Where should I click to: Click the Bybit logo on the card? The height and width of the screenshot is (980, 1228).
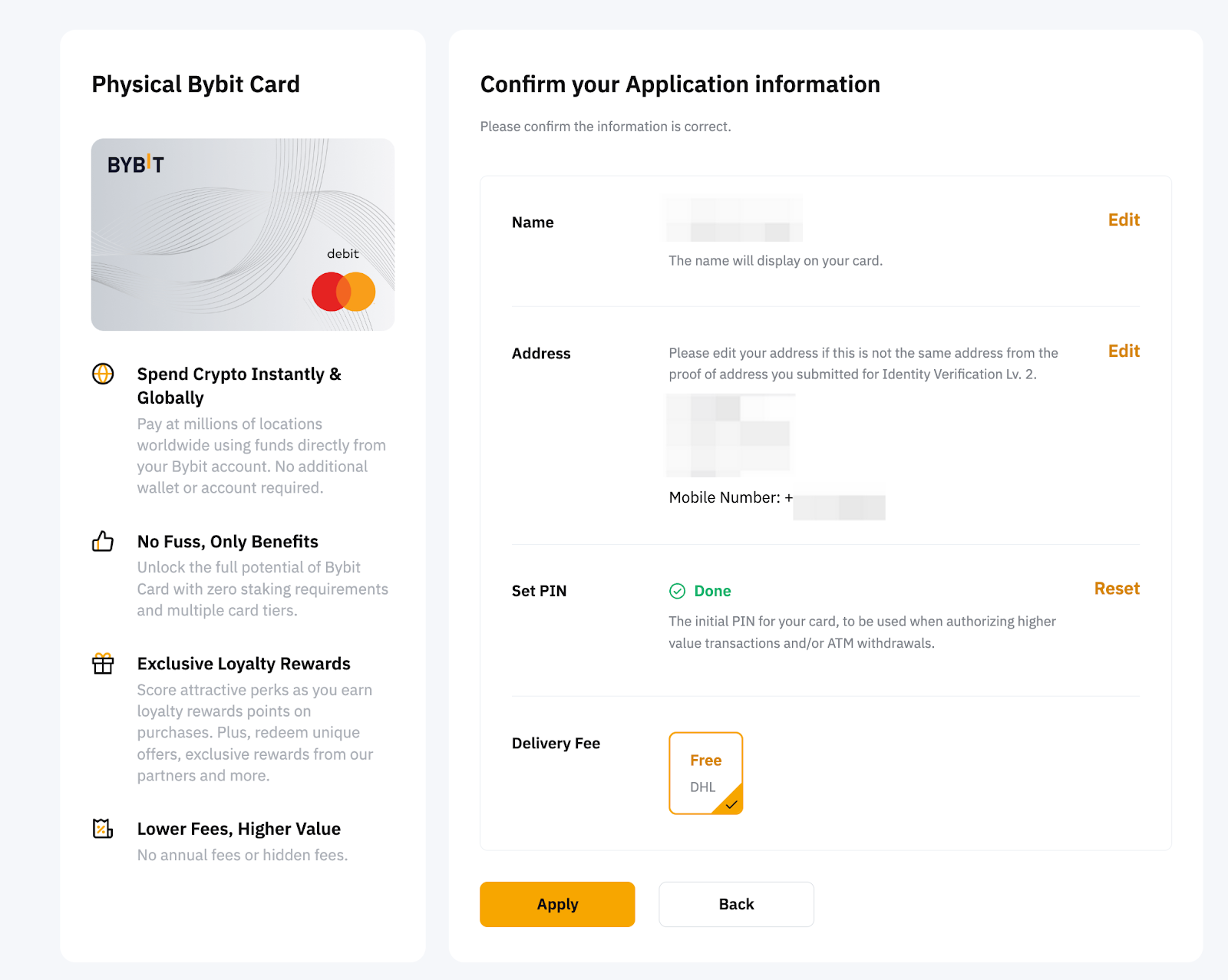(x=135, y=163)
